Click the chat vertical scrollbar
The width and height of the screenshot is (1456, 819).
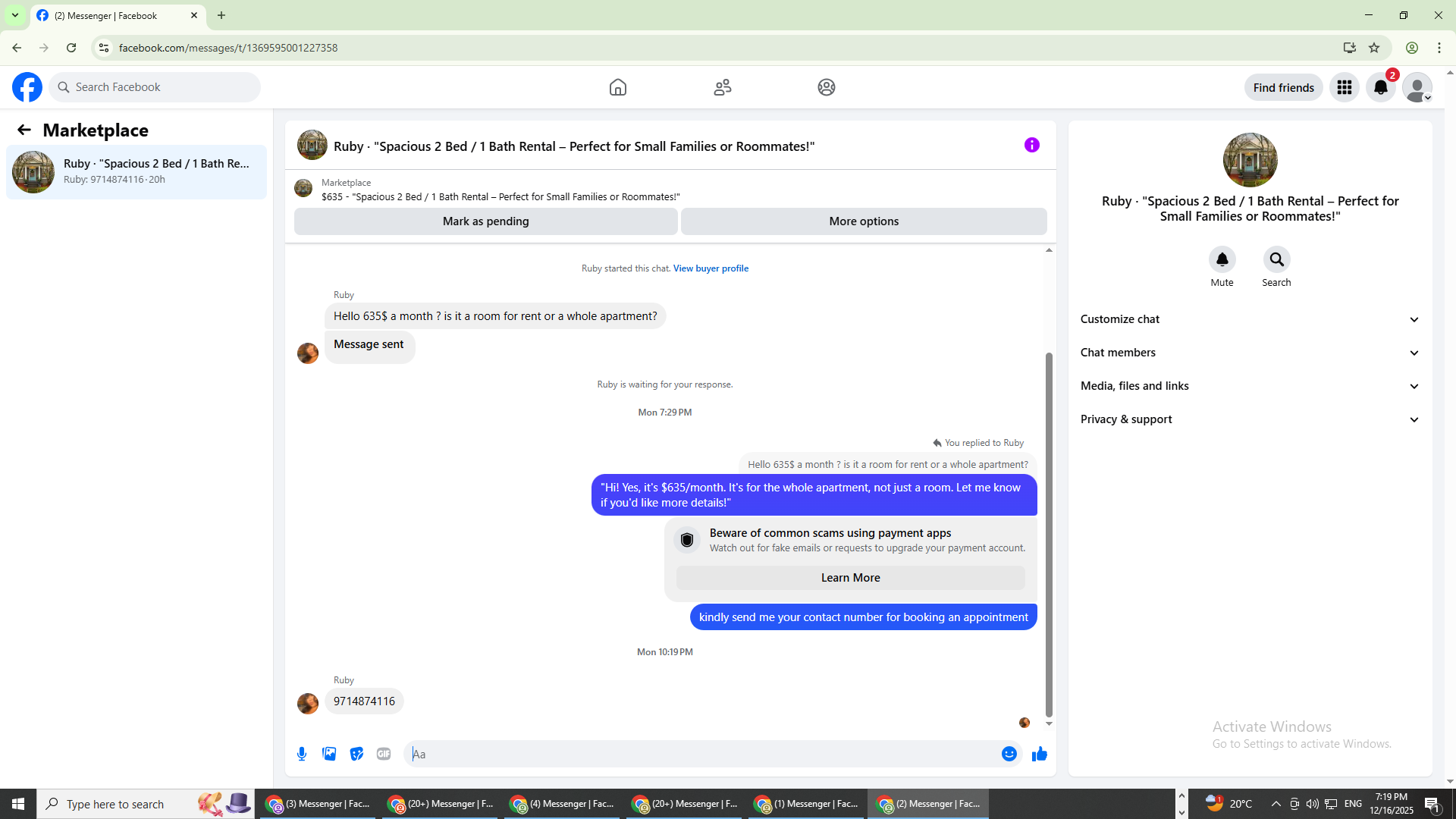pos(1049,535)
